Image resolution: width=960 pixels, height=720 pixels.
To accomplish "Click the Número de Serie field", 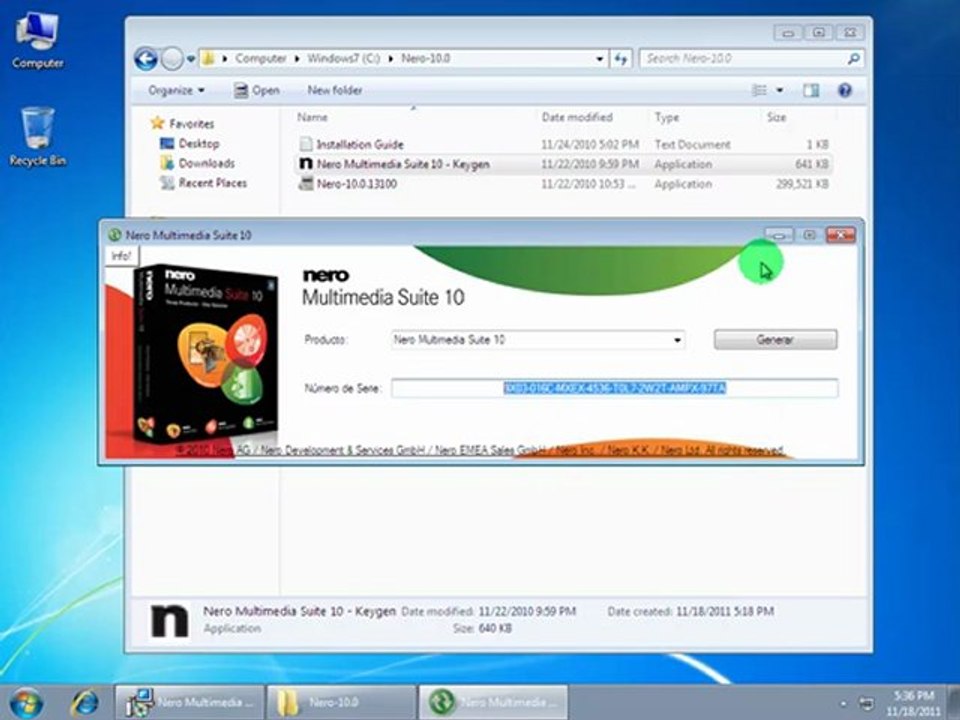I will (x=615, y=388).
